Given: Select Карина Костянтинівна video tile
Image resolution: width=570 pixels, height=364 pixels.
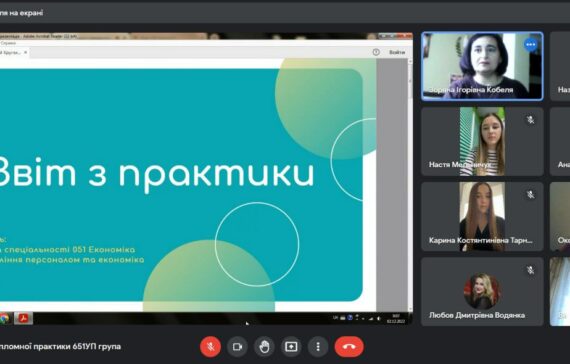Looking at the screenshot, I should click(x=482, y=217).
